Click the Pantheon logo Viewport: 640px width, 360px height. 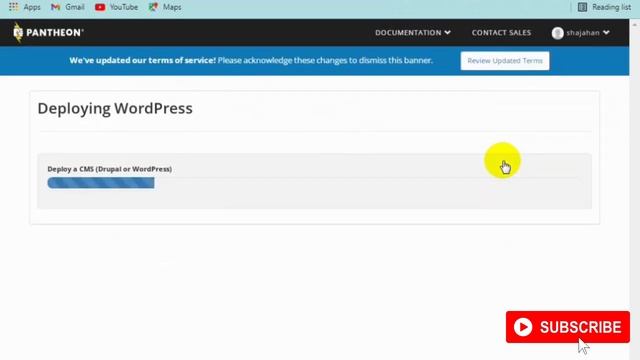(x=48, y=32)
